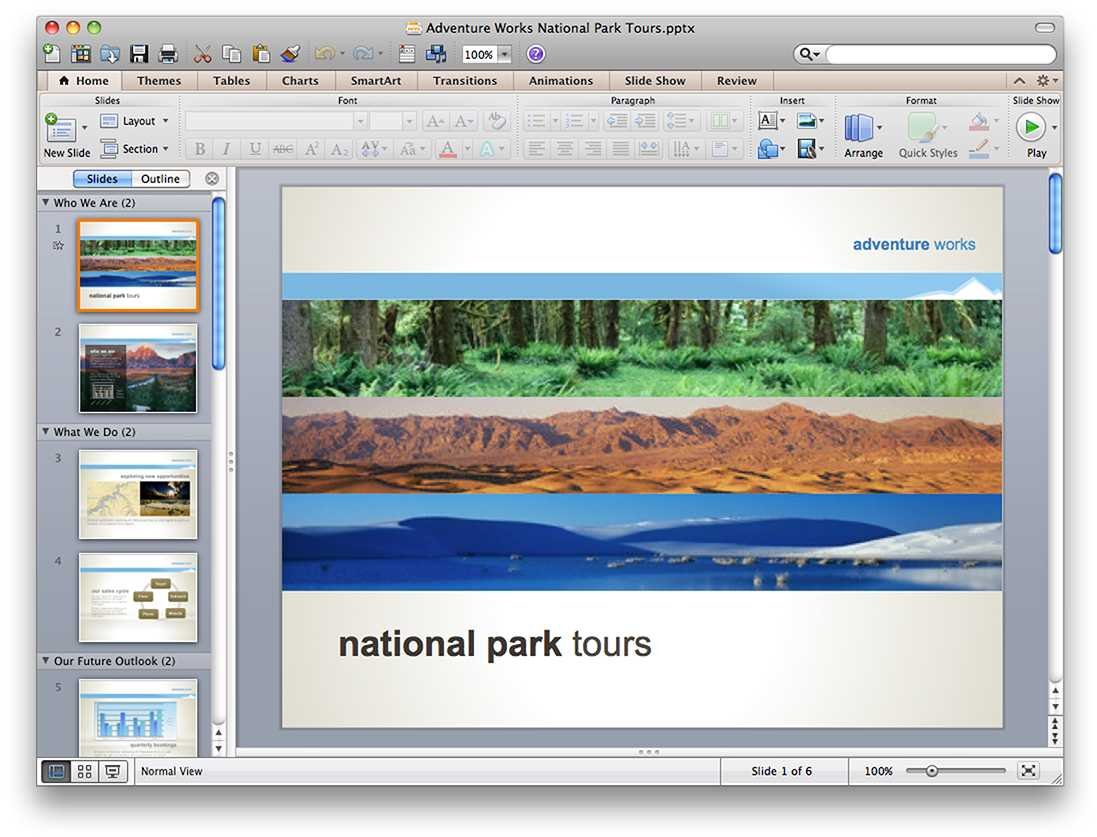Open Help with the purple question icon
1097x837 pixels.
(x=535, y=54)
